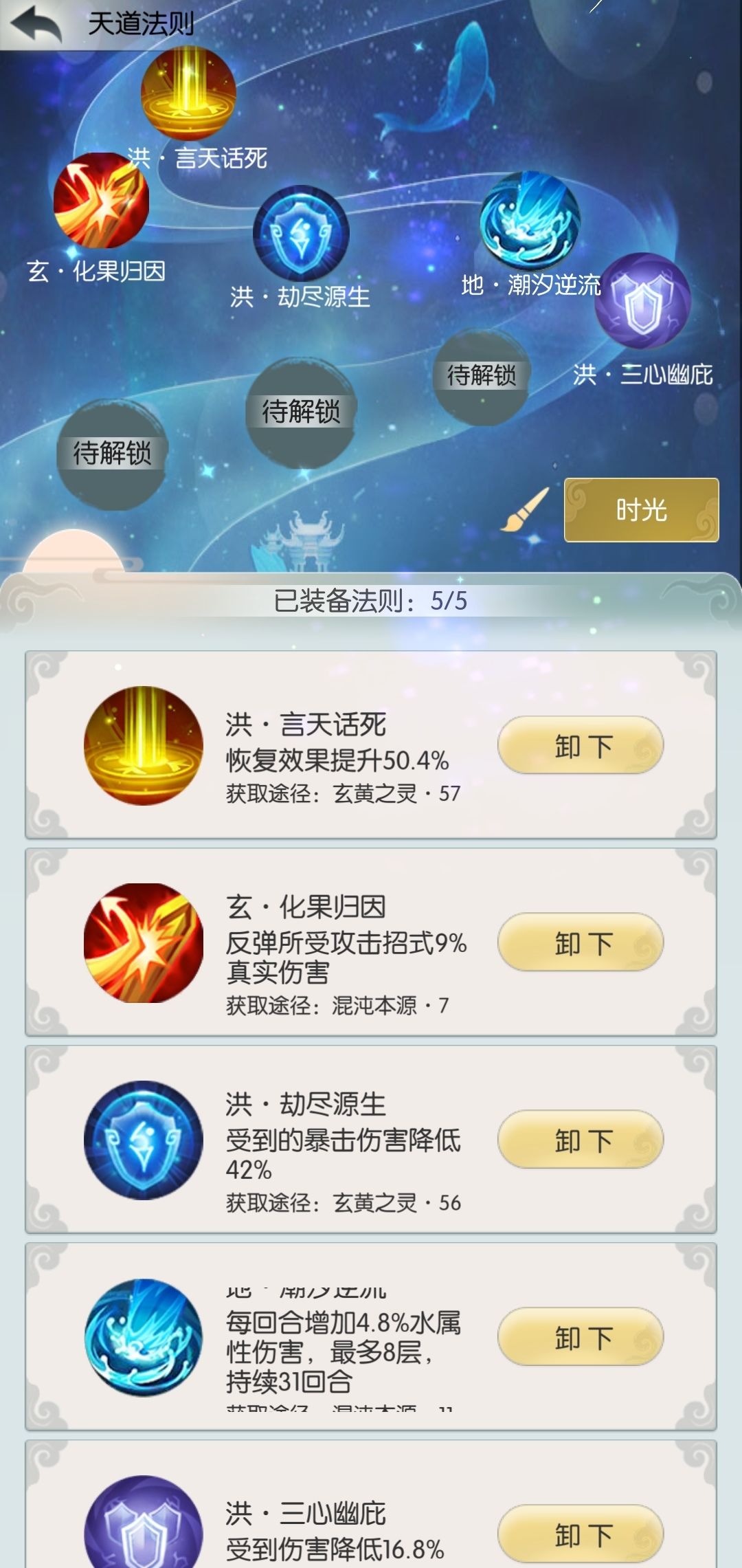Tap the 劫尽源生 list thumbnail
Screen dimensions: 742x1568
tap(144, 1140)
